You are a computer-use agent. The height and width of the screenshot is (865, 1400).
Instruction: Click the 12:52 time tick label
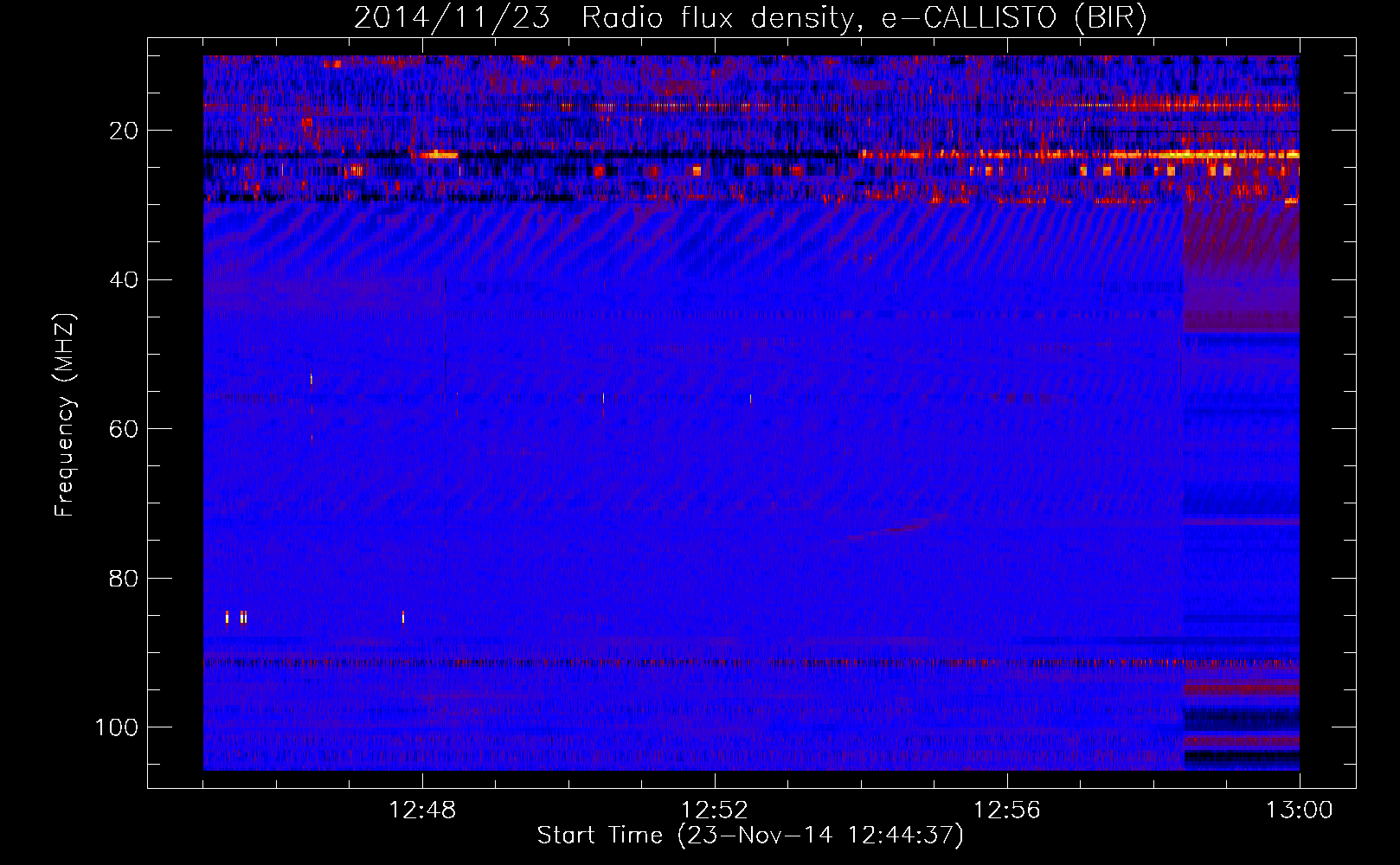tap(715, 811)
